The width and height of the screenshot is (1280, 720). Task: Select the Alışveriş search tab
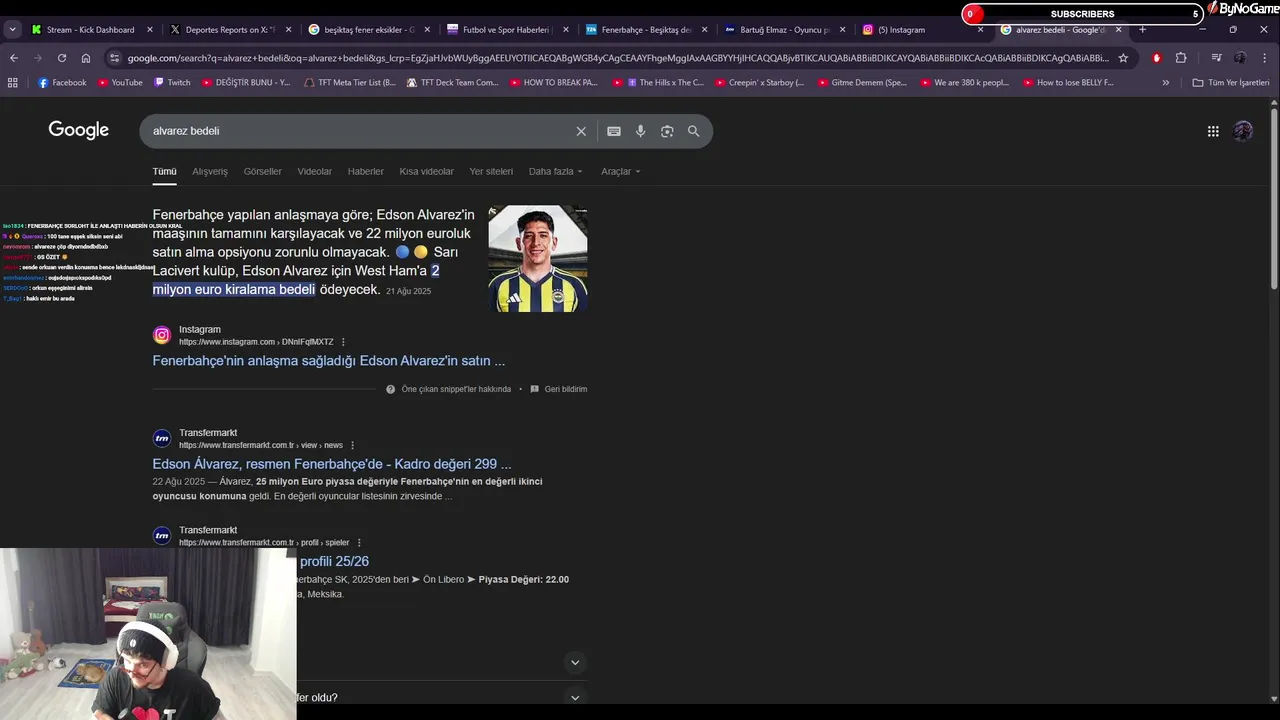[x=210, y=171]
